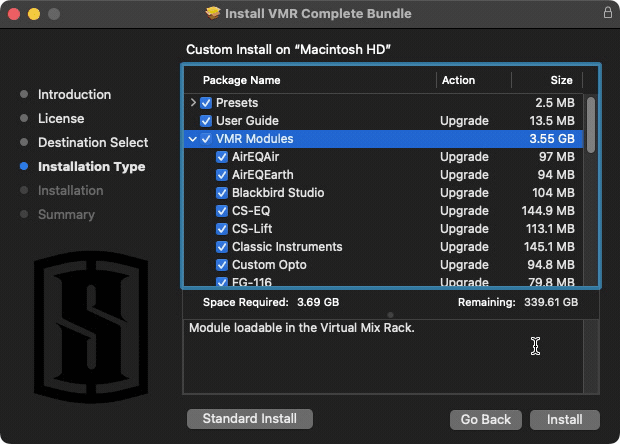This screenshot has height=444, width=620.
Task: Toggle the Presets checkbox
Action: coord(206,103)
